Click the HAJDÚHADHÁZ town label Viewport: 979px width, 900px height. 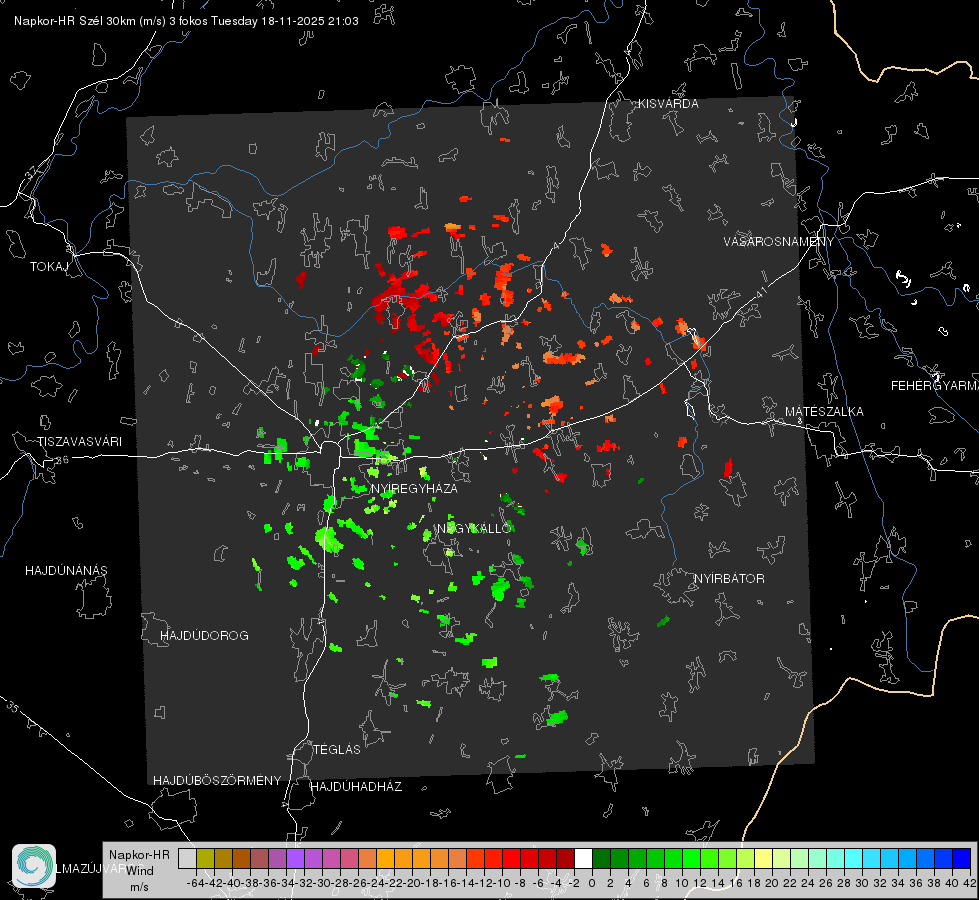coord(356,787)
